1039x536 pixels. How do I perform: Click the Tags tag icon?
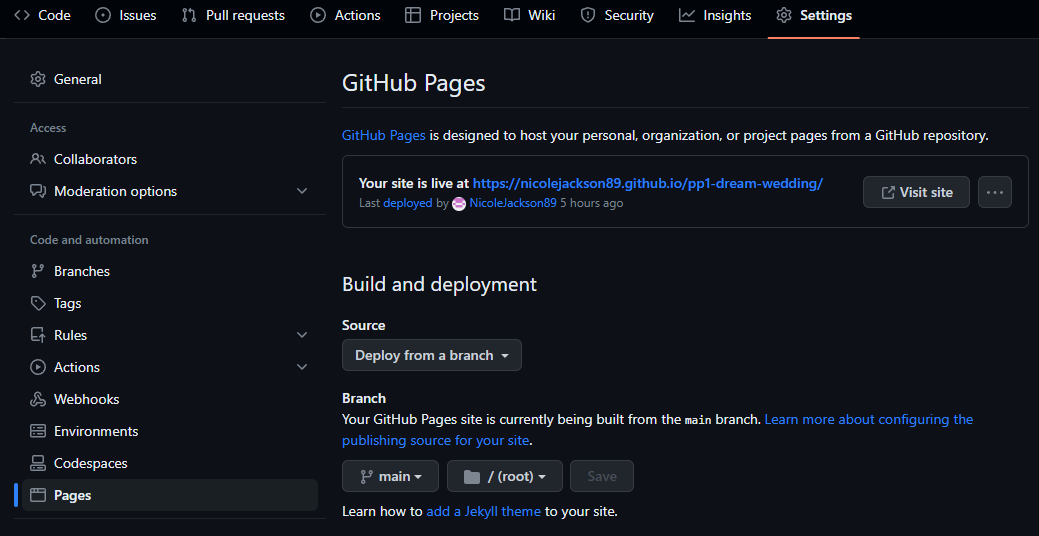[x=38, y=303]
